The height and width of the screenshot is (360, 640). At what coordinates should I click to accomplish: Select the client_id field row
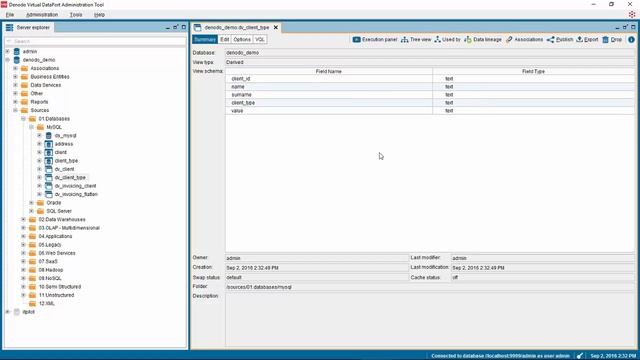[x=430, y=78]
